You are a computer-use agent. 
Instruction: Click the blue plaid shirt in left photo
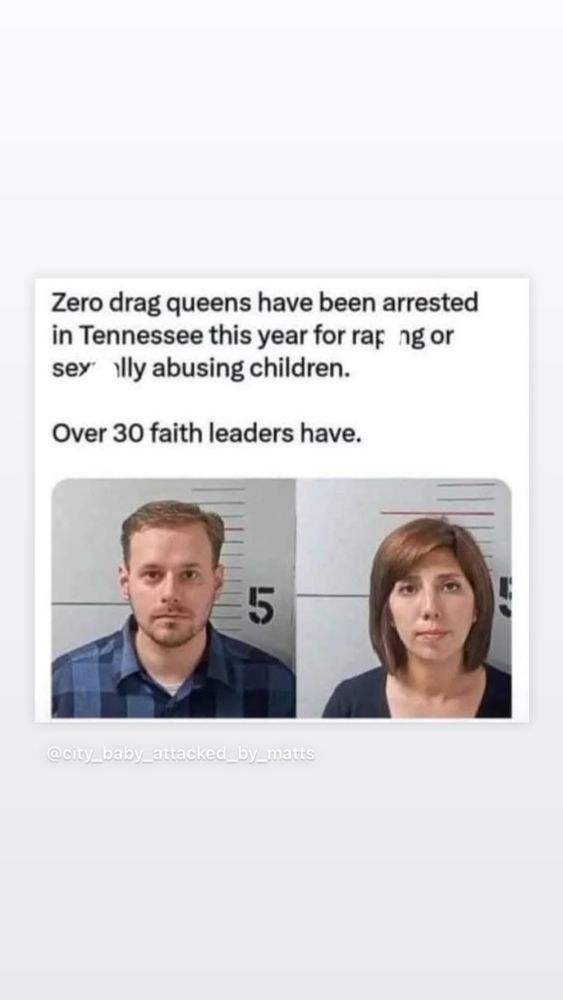(x=172, y=676)
